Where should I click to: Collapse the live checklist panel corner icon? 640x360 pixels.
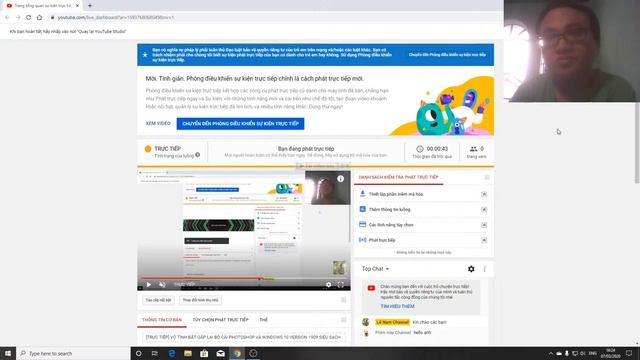pyautogui.click(x=487, y=177)
